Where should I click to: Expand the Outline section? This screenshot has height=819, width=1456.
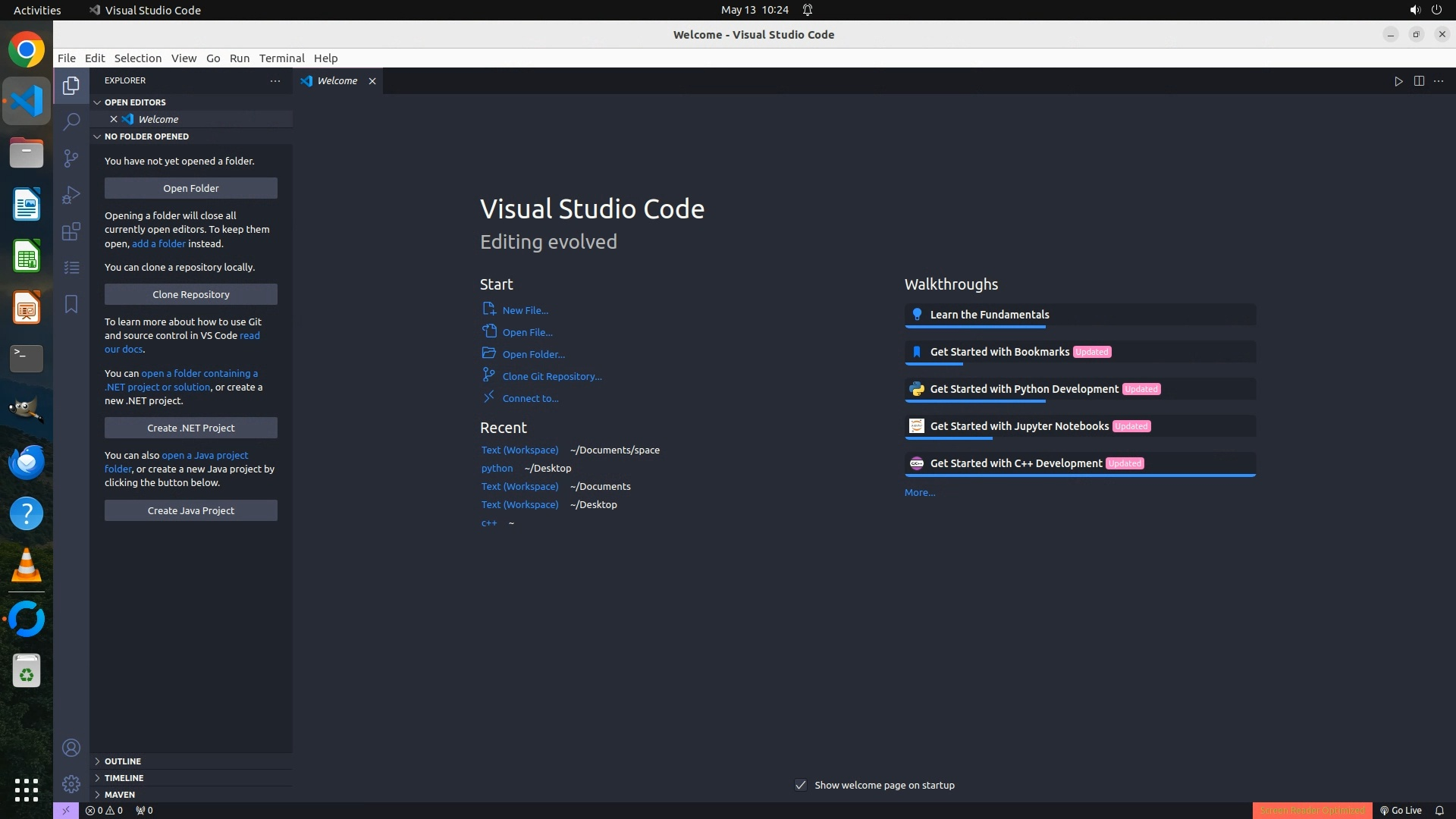coord(123,761)
